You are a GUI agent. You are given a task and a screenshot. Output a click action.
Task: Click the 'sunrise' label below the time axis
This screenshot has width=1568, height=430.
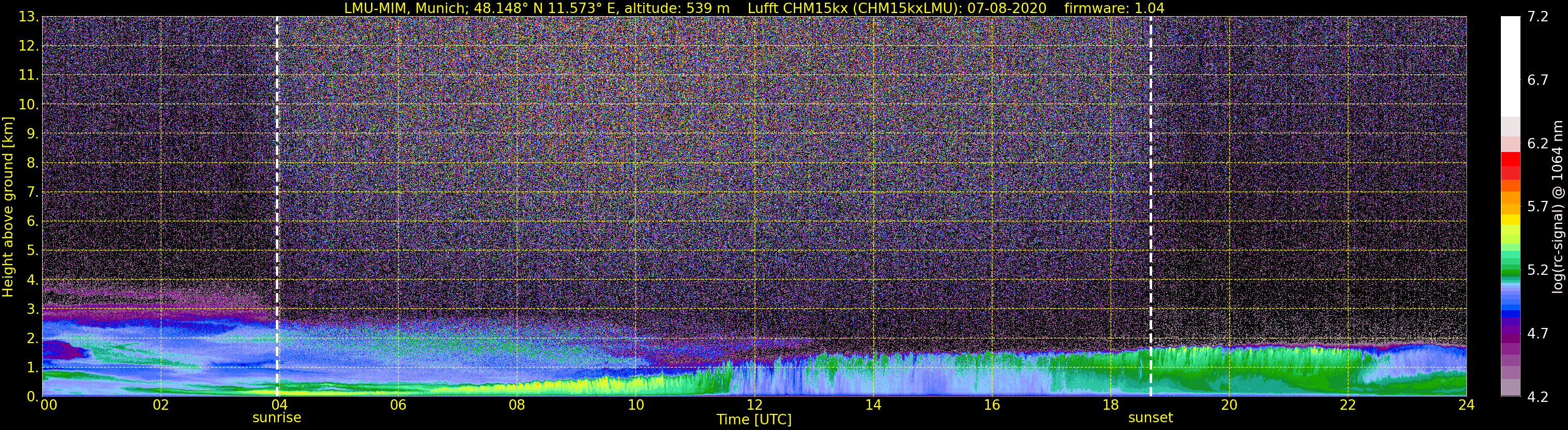point(277,418)
